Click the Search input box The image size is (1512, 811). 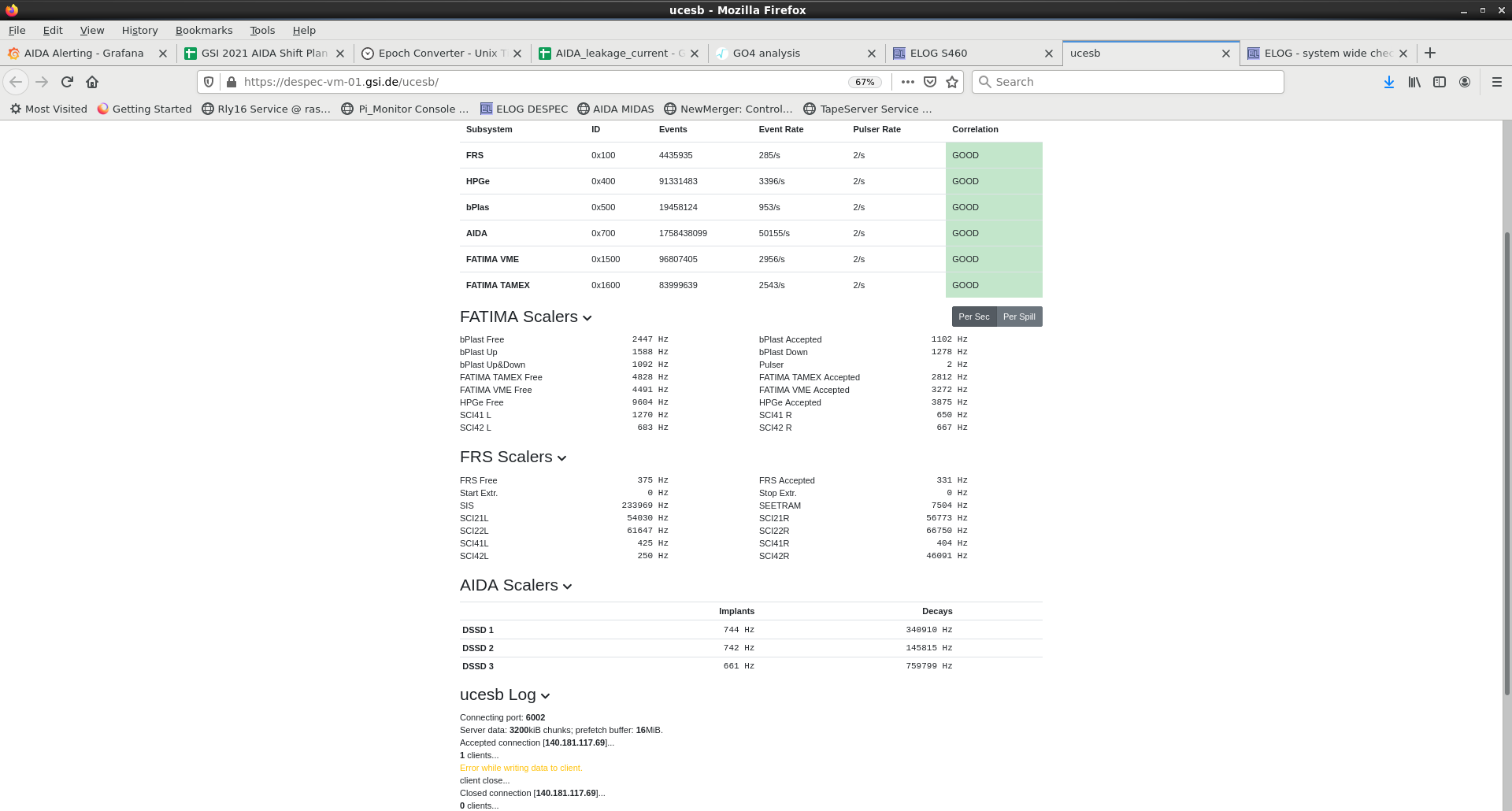click(x=1134, y=82)
